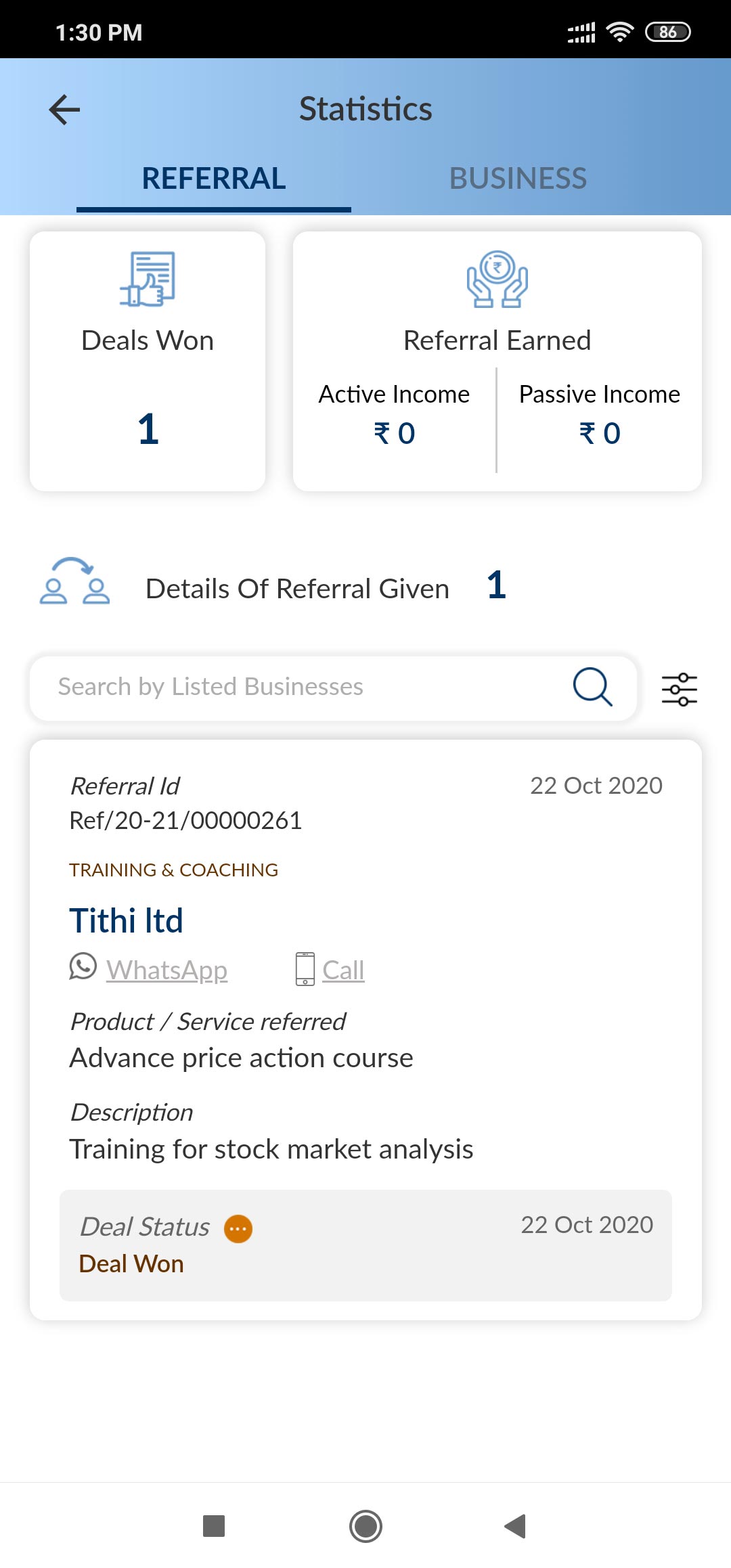Click the search magnifier icon
This screenshot has width=731, height=1568.
(x=592, y=687)
